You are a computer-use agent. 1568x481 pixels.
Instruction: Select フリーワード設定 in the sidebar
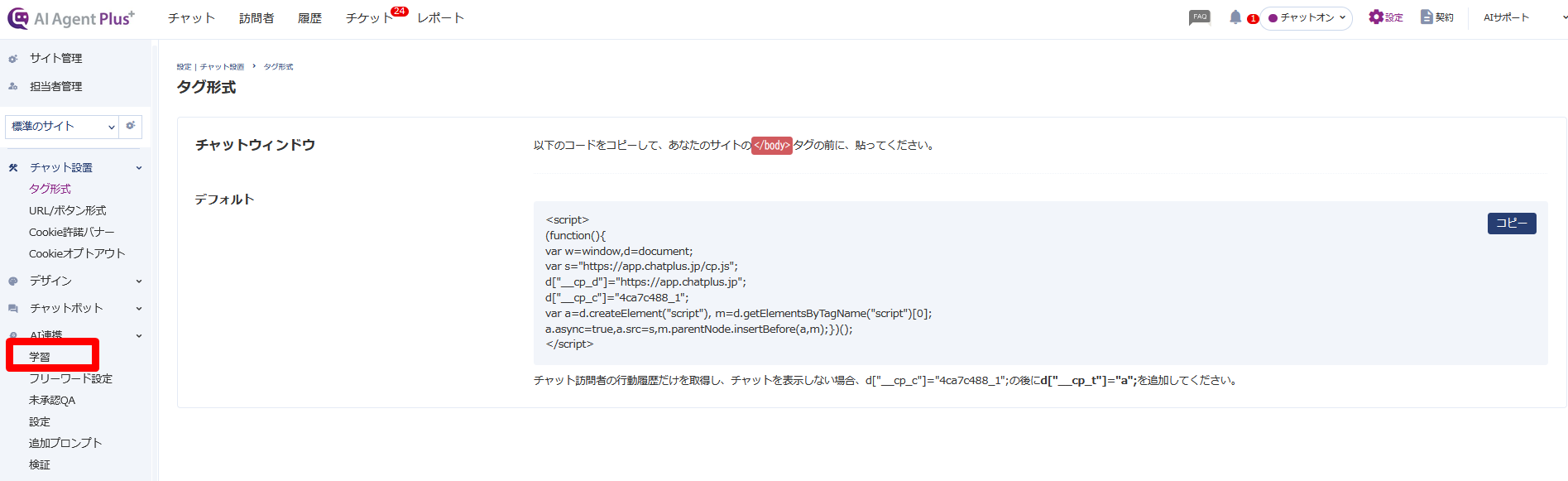70,378
